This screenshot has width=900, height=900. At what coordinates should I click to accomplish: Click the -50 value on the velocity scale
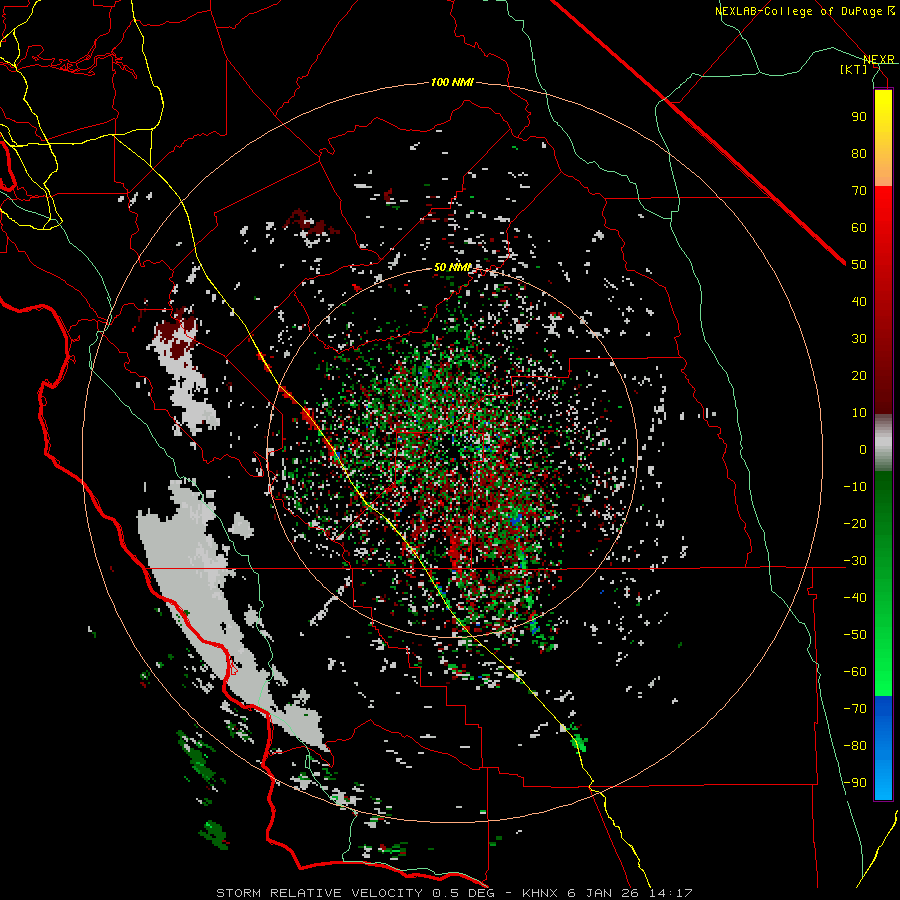coord(855,635)
